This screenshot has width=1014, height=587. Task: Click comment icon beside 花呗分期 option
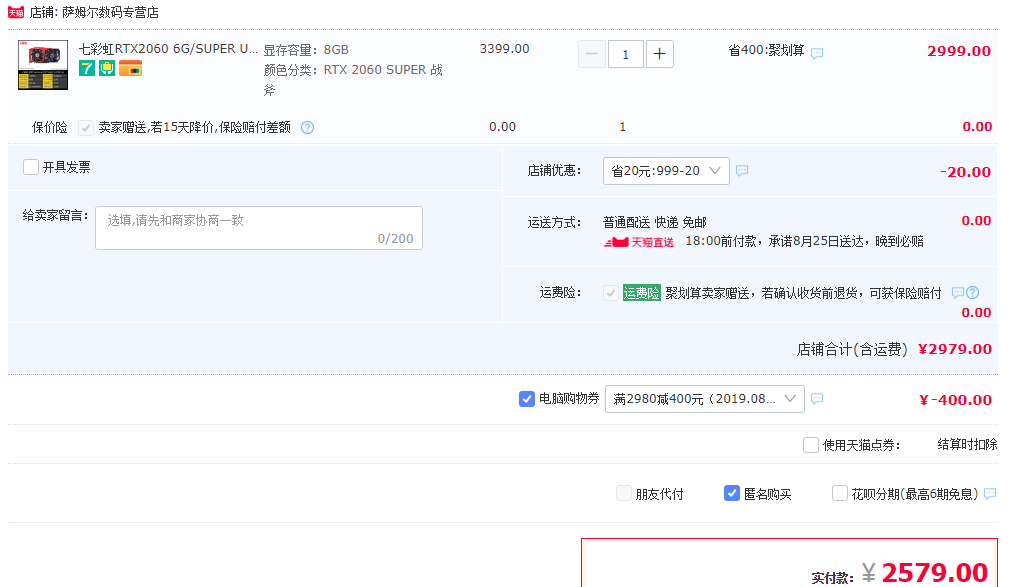coord(990,494)
